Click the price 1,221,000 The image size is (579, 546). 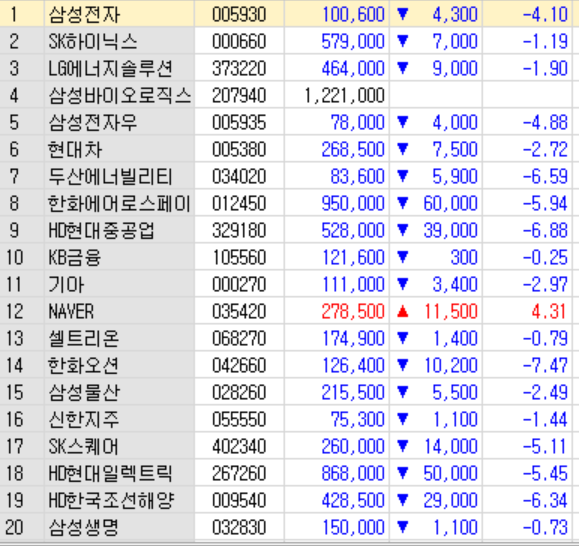[x=345, y=96]
